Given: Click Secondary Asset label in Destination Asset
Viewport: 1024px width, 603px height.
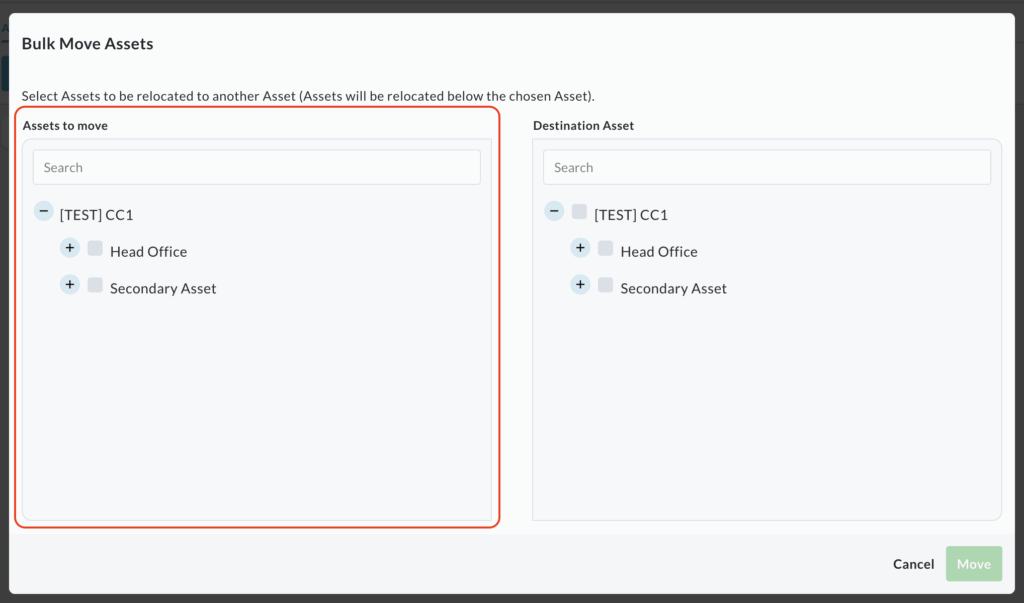Looking at the screenshot, I should point(673,289).
